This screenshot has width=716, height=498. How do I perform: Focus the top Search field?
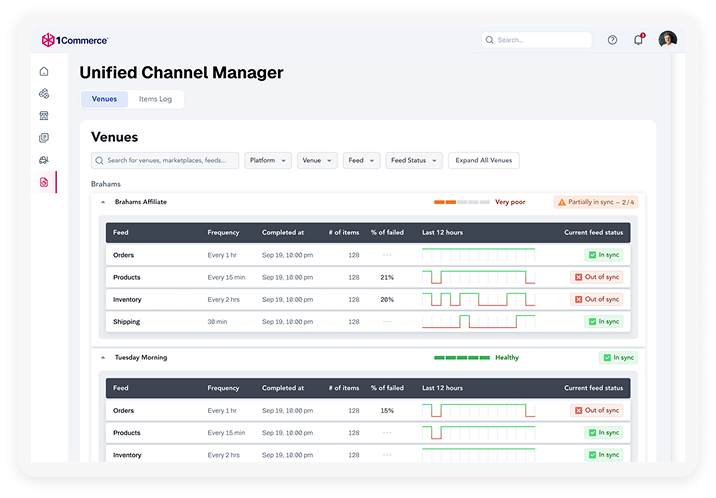[x=537, y=40]
